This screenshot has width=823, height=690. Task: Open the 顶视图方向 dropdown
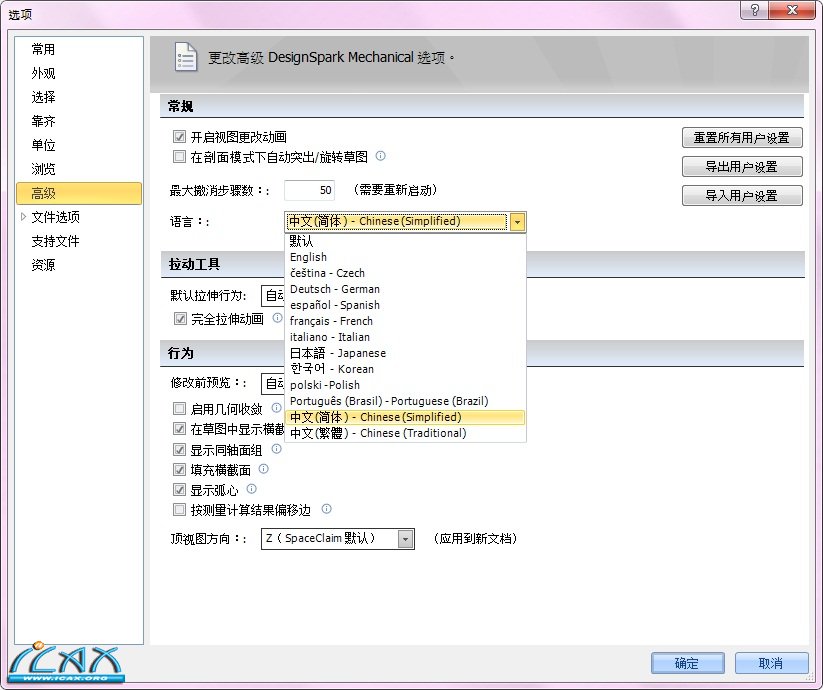click(405, 539)
